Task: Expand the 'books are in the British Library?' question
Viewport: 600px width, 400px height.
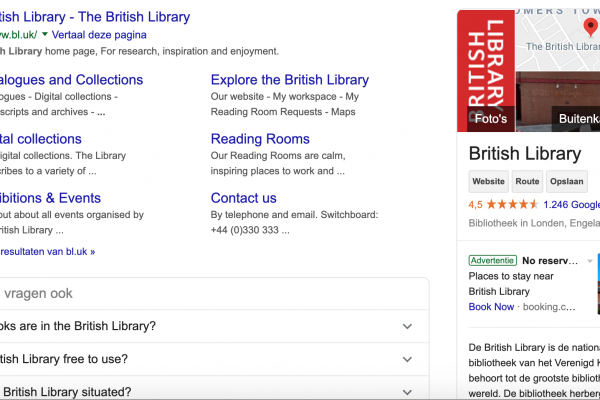Action: coord(407,326)
